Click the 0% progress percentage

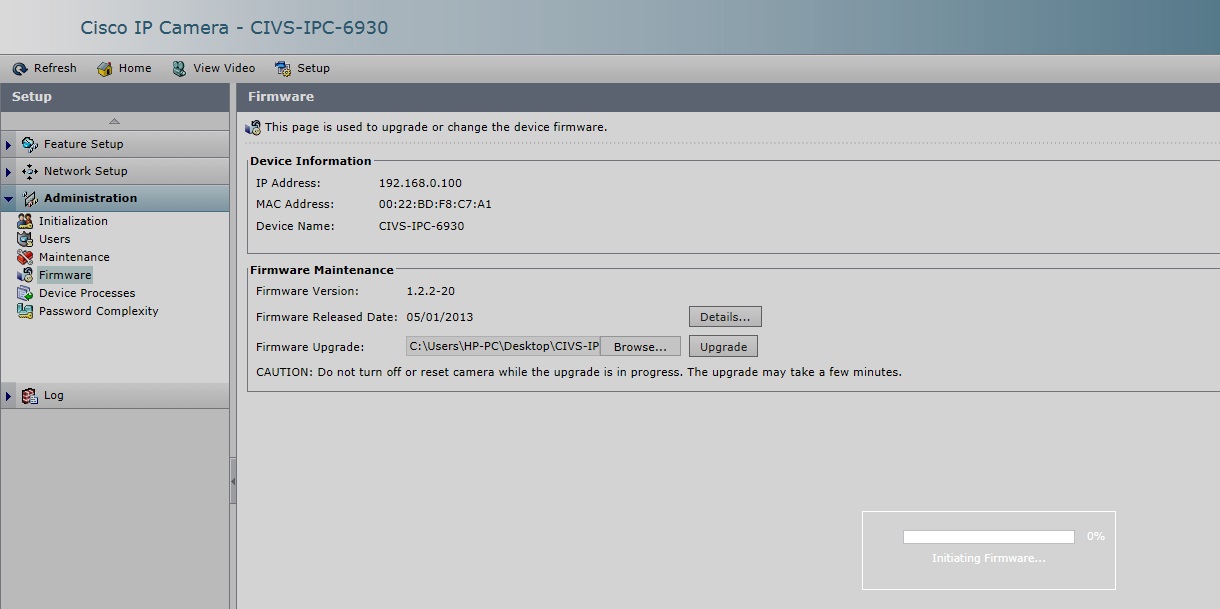[x=1096, y=536]
